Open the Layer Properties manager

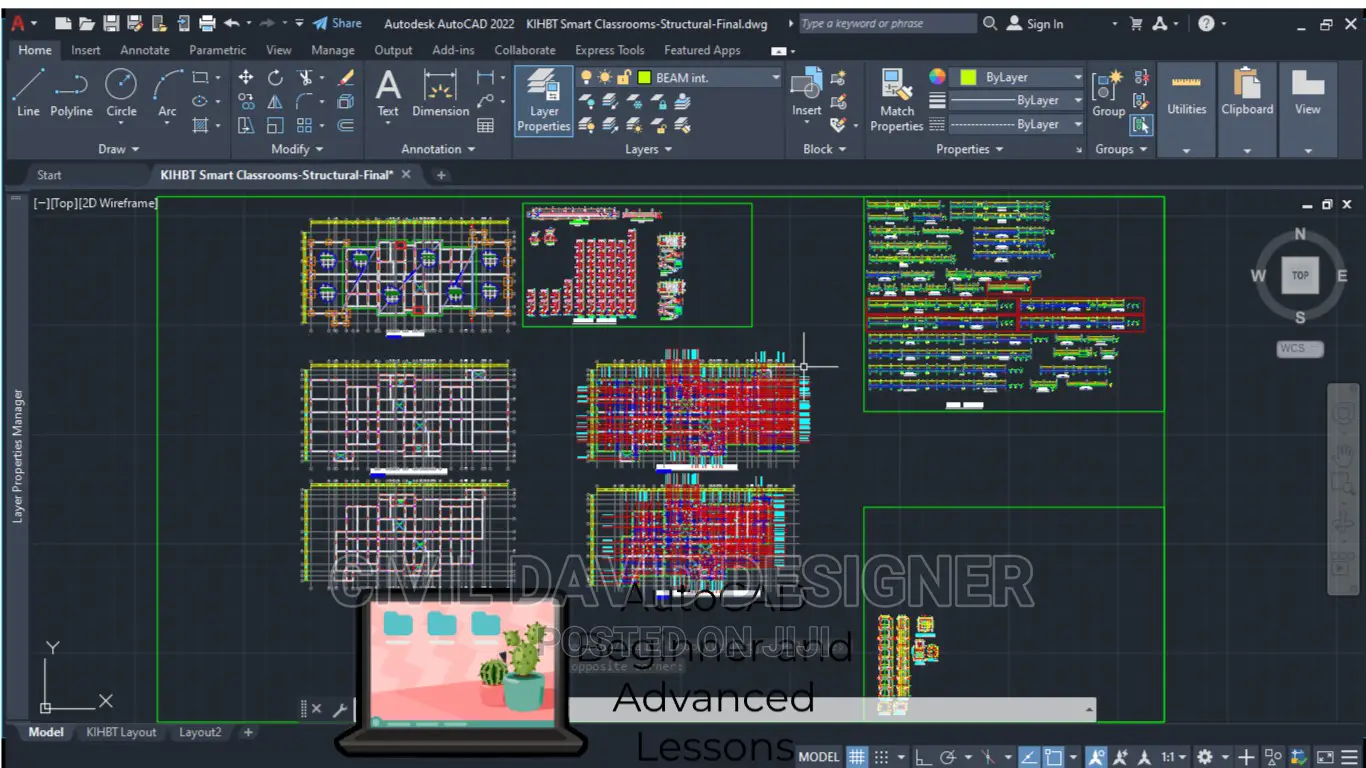click(544, 100)
